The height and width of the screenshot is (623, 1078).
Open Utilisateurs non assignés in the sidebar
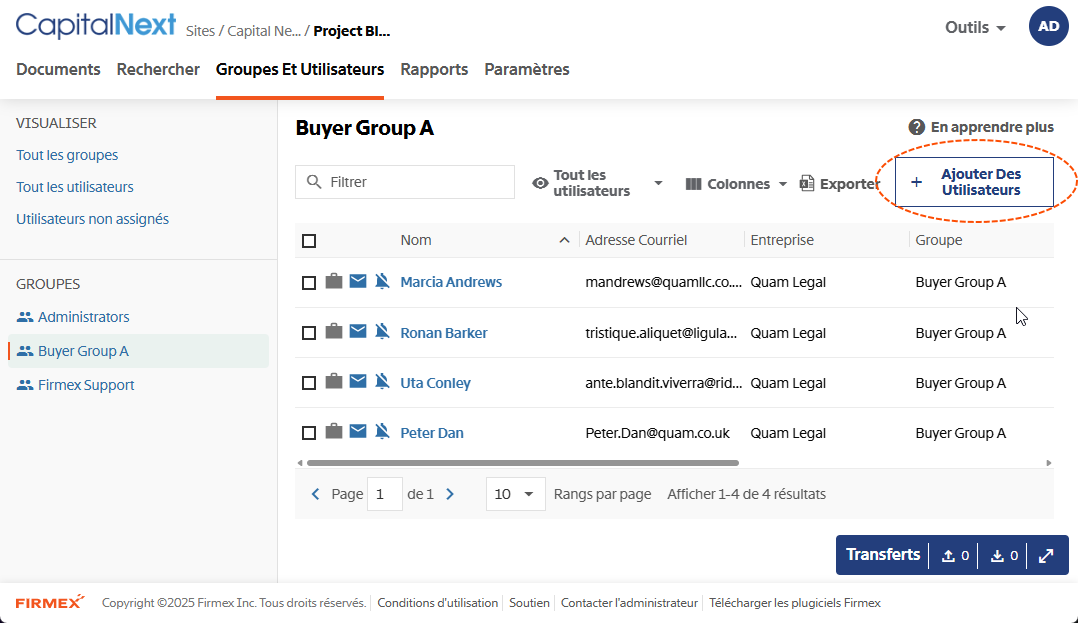pos(93,219)
